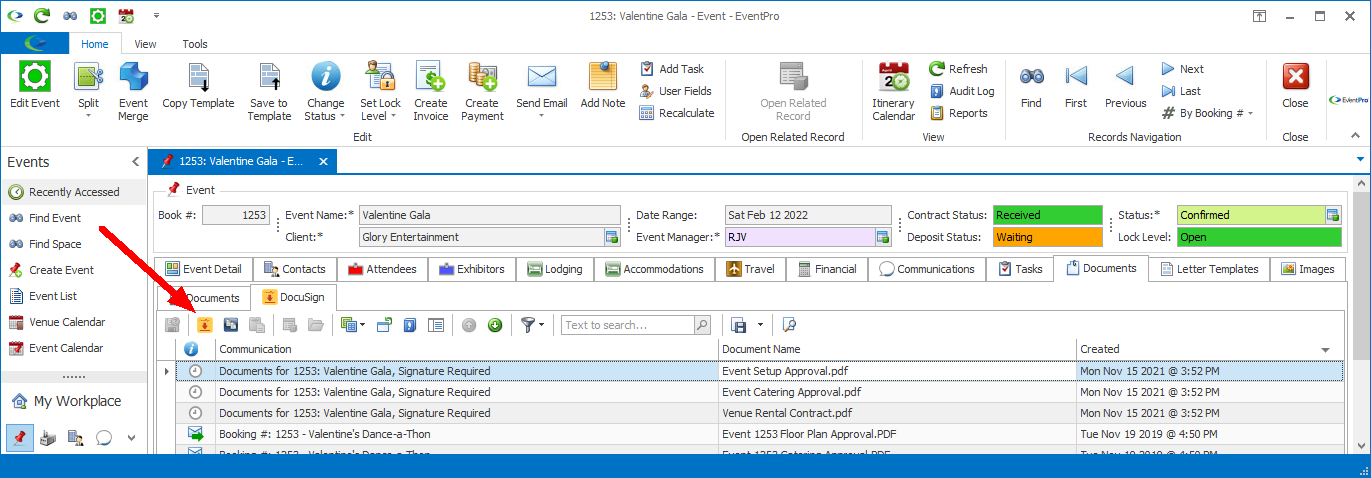Open User Fields from the ribbon
1371x478 pixels.
click(675, 91)
